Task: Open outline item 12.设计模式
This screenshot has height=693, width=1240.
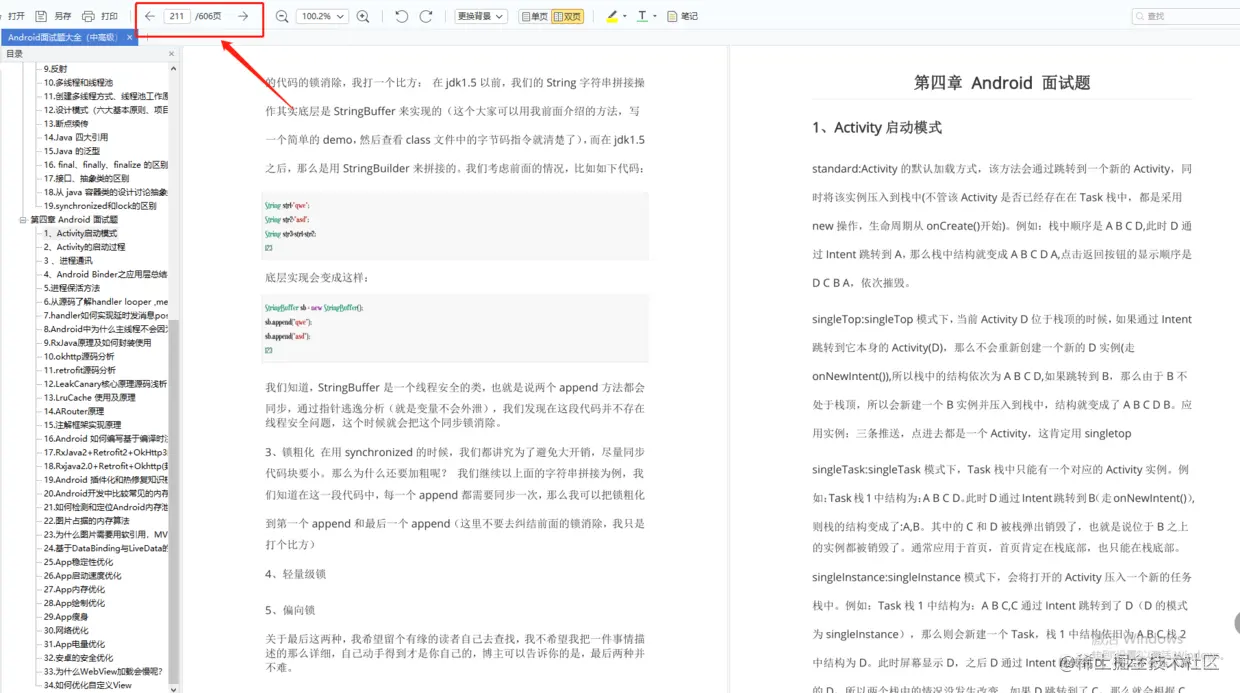Action: 105,110
